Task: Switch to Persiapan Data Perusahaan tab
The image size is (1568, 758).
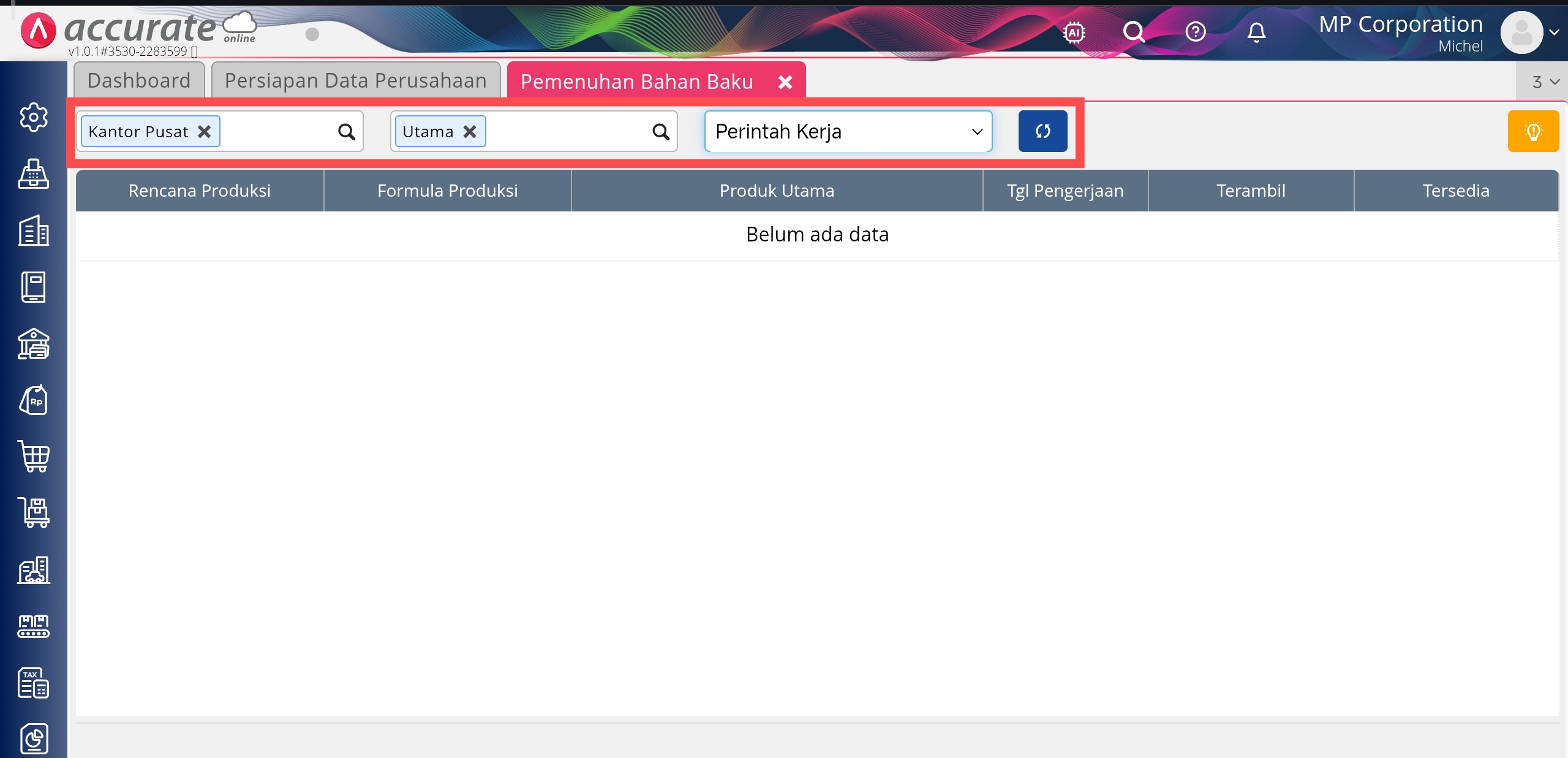Action: pyautogui.click(x=355, y=81)
